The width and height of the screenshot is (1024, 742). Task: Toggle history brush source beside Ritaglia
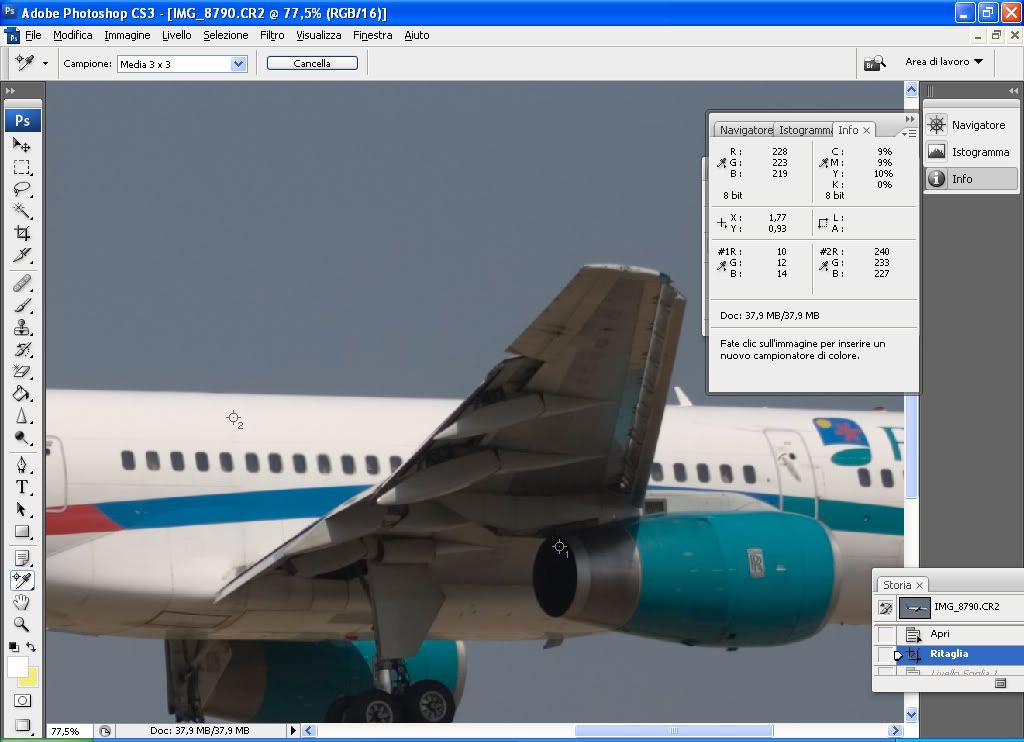pyautogui.click(x=886, y=654)
